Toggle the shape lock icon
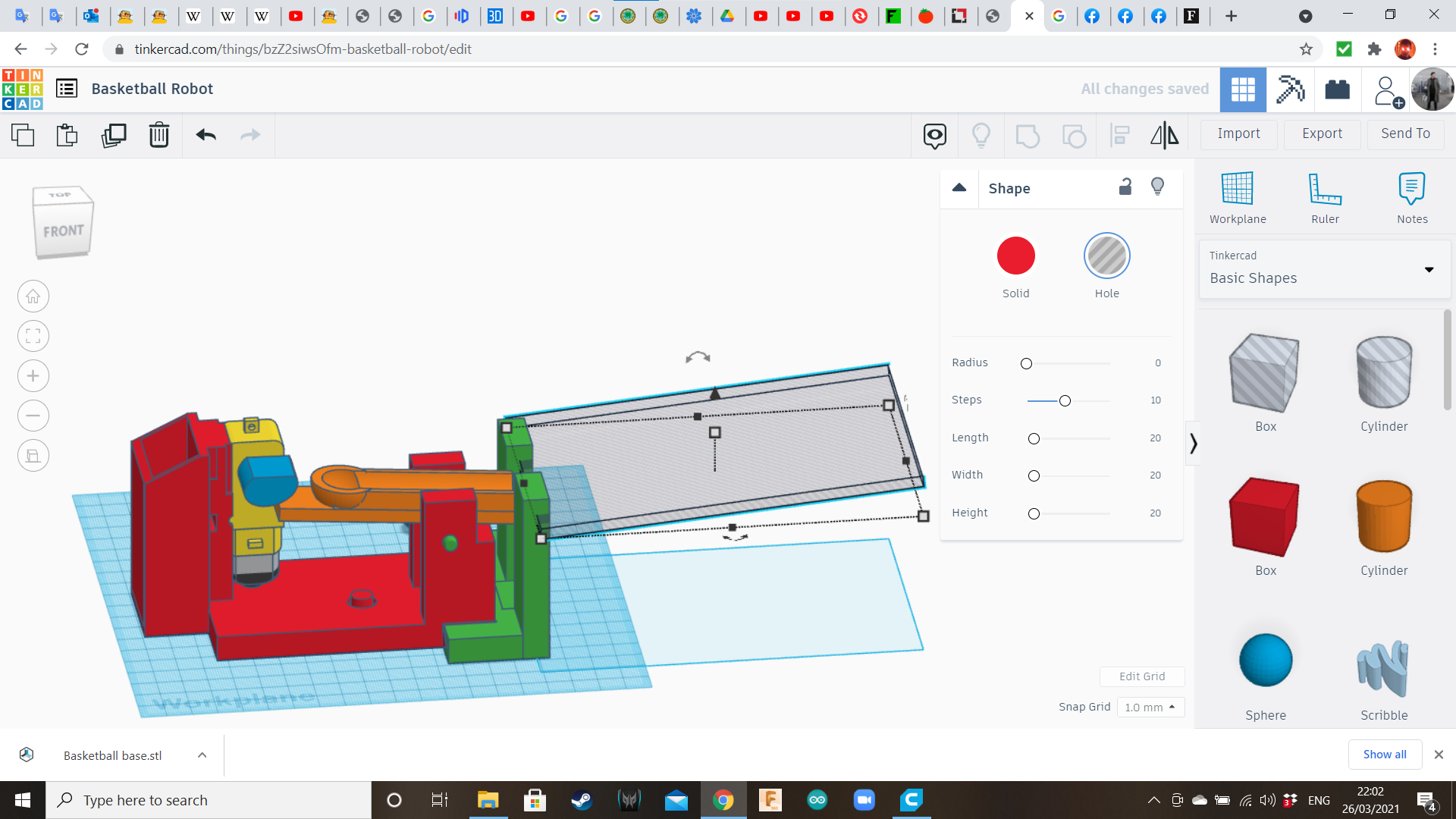1456x819 pixels. point(1125,187)
